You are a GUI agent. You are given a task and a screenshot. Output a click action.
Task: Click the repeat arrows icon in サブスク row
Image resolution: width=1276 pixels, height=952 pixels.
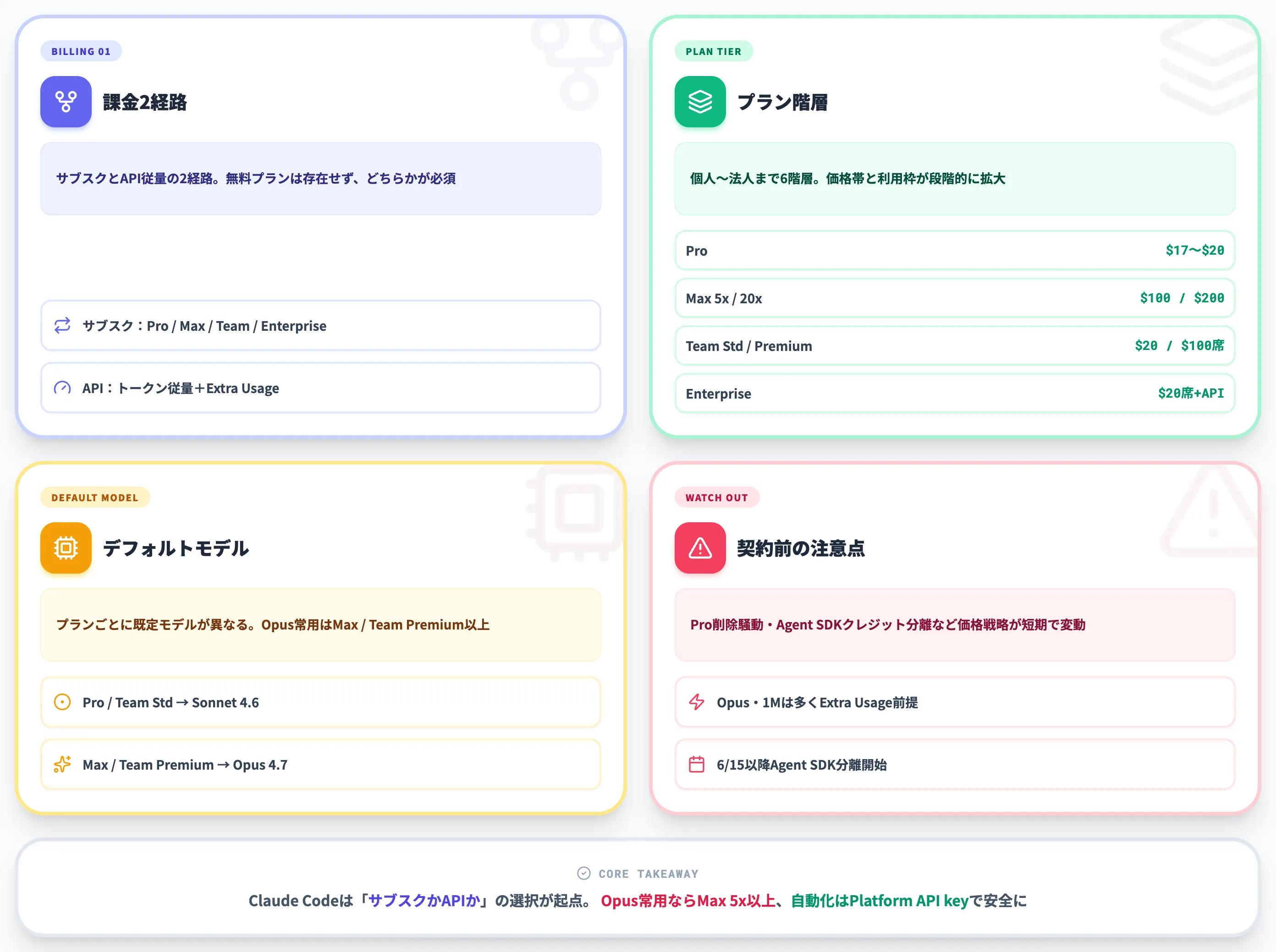point(62,326)
